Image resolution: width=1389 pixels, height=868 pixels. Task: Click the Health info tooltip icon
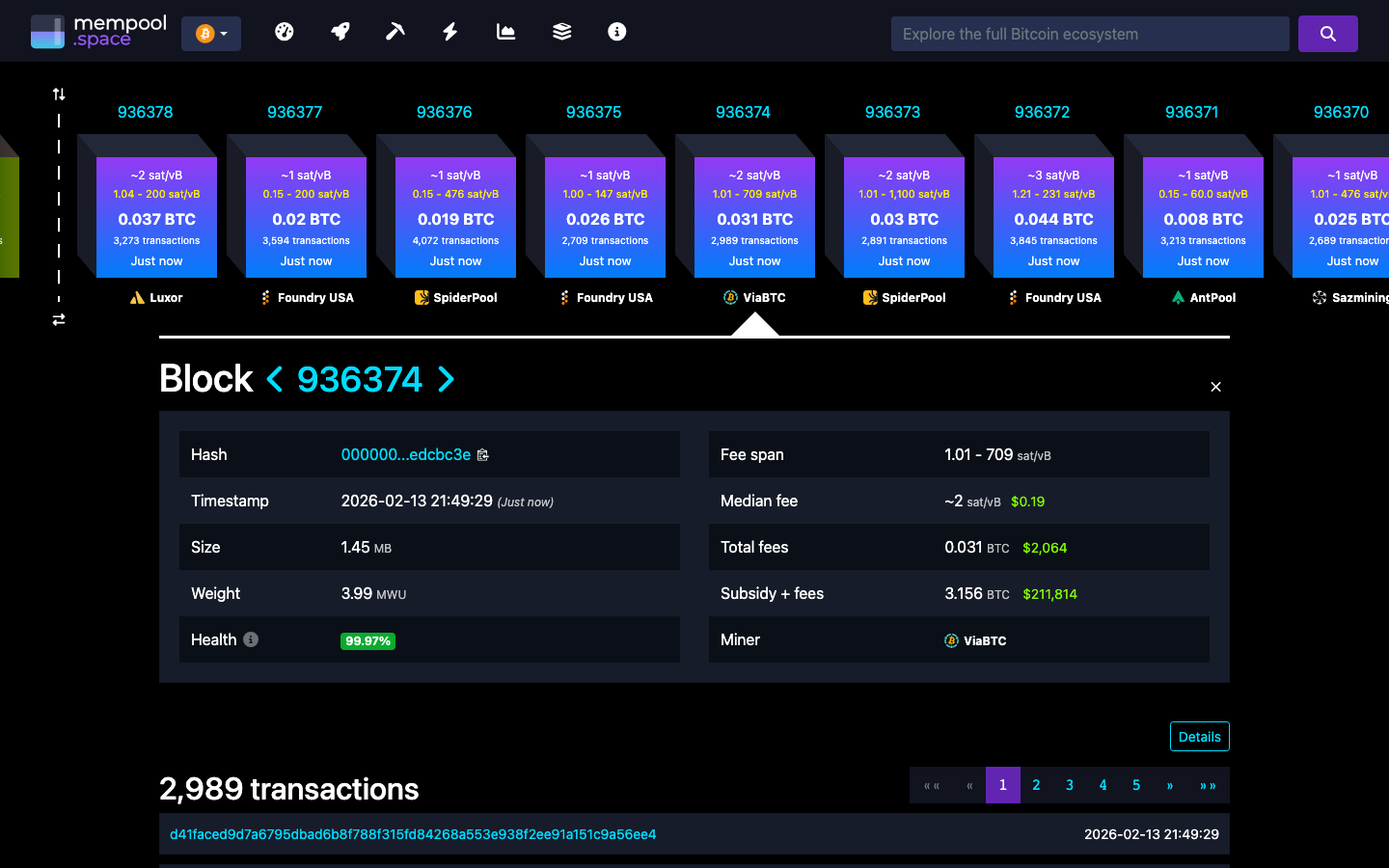(252, 639)
